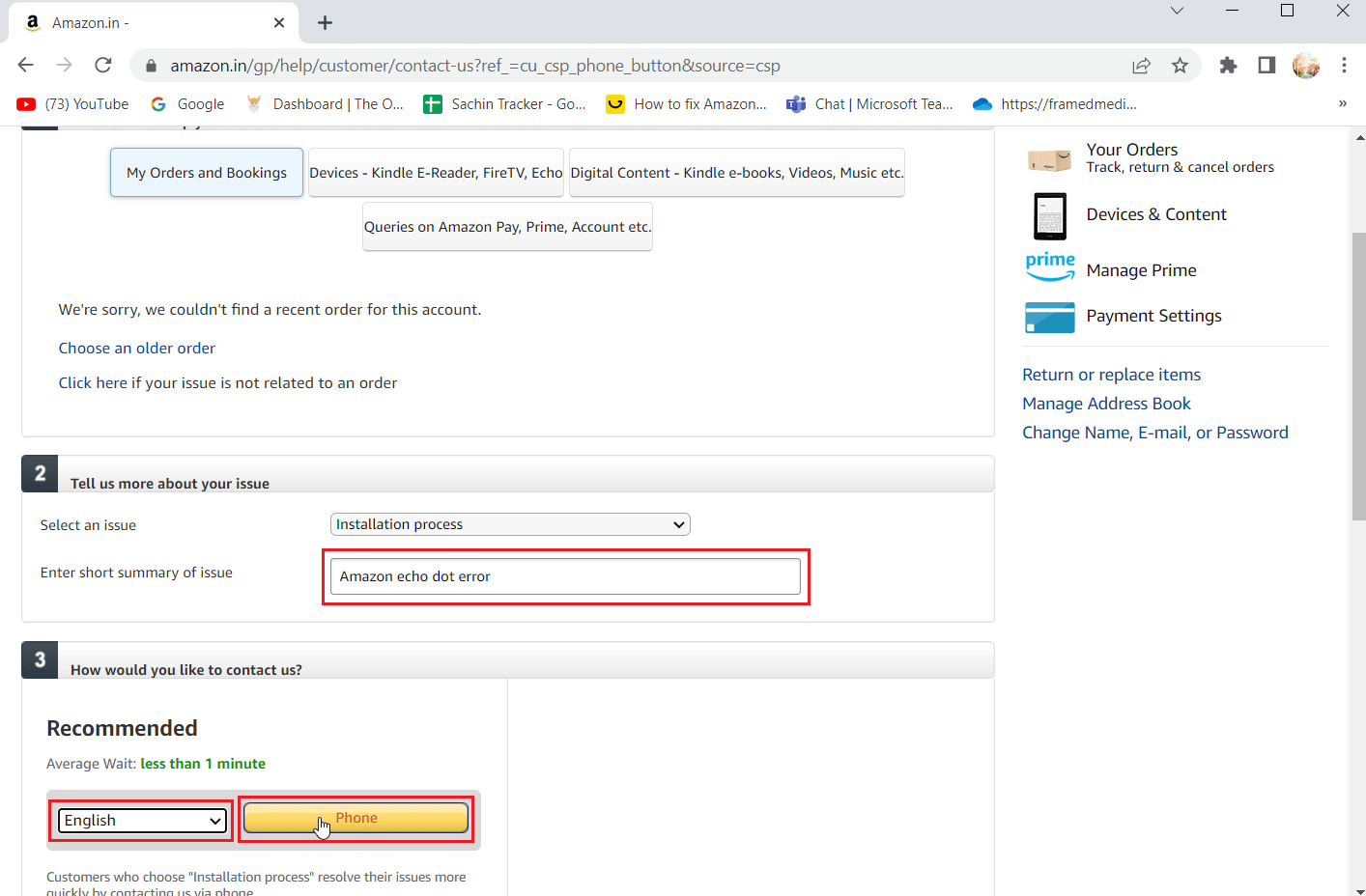The height and width of the screenshot is (896, 1366).
Task: Open the Extensions puzzle icon
Action: point(1228,65)
